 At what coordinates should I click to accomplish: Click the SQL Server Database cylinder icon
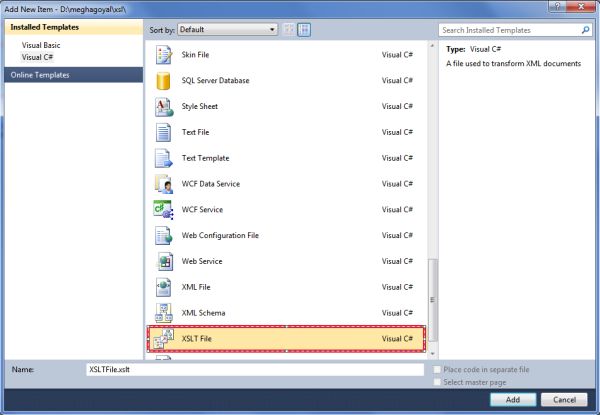(163, 81)
